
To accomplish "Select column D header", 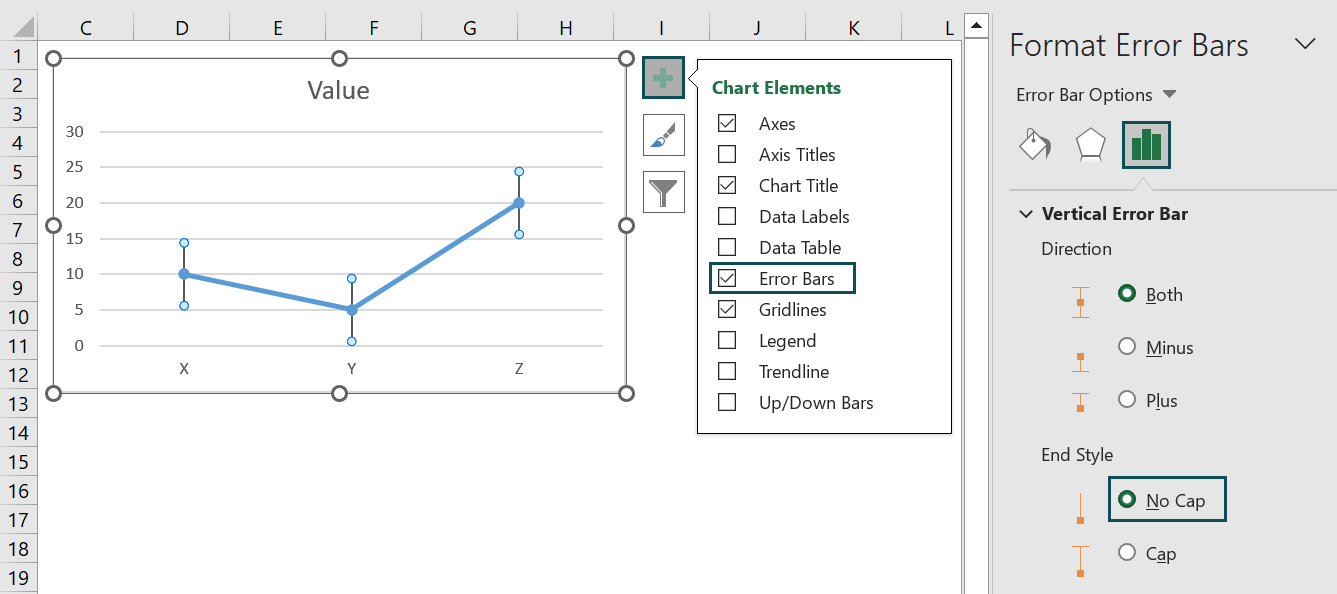I will tap(182, 28).
